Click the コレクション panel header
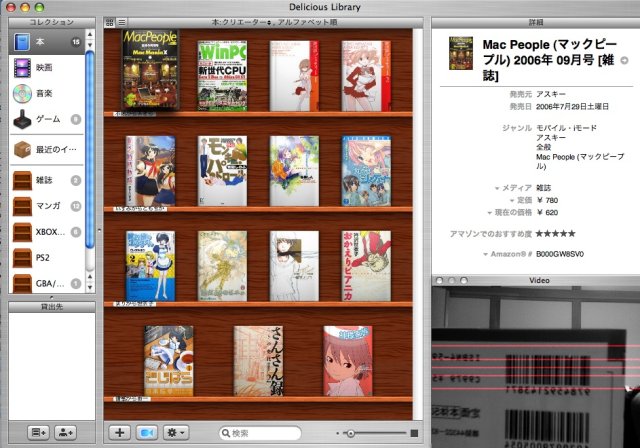 pos(52,22)
